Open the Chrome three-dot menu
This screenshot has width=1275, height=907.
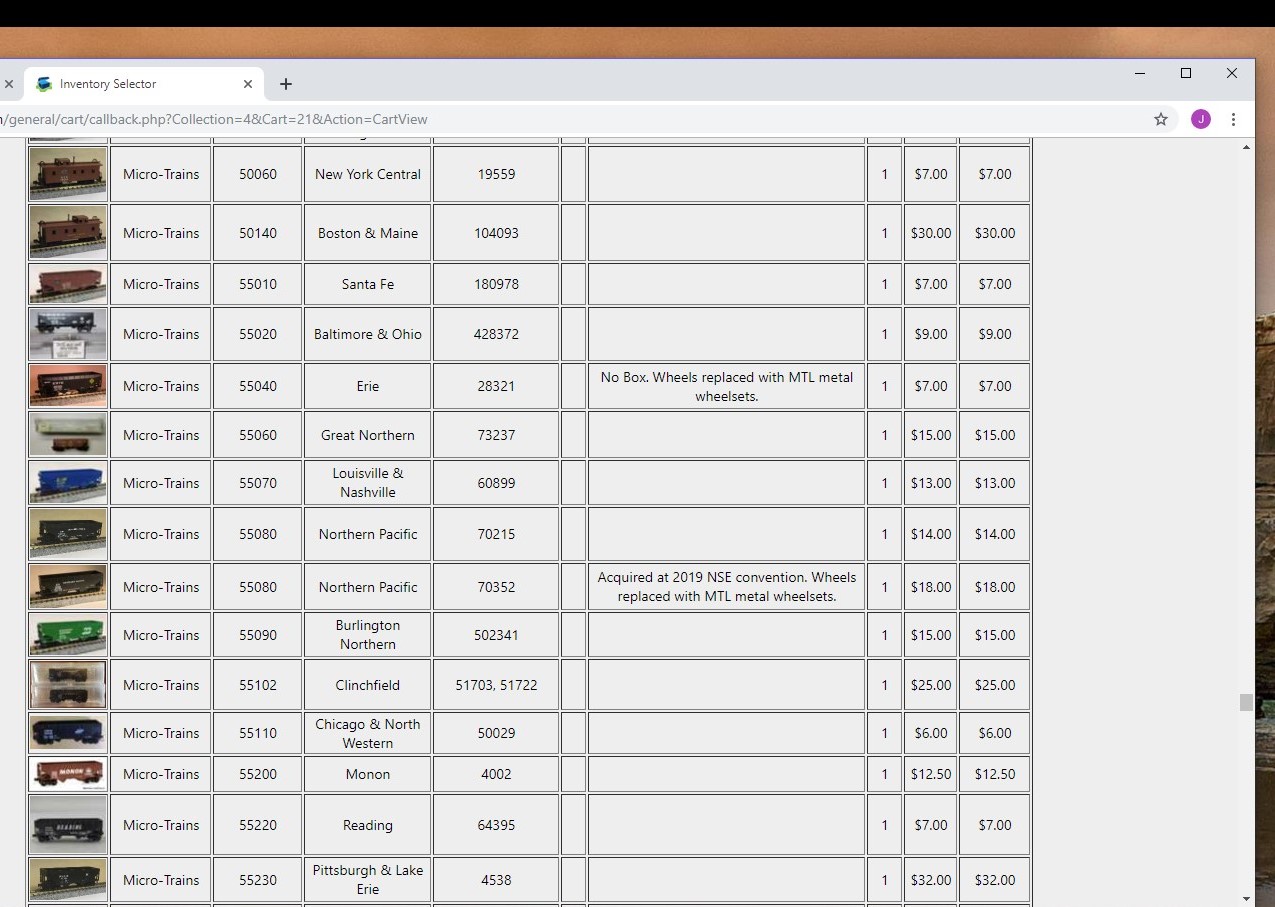point(1233,119)
